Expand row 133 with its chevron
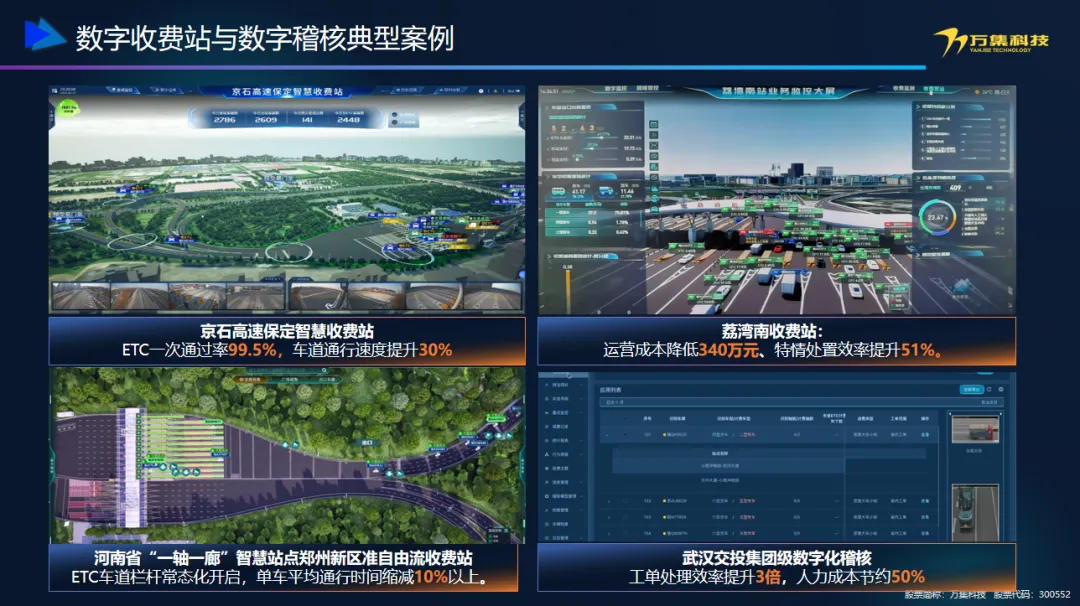 pos(608,517)
